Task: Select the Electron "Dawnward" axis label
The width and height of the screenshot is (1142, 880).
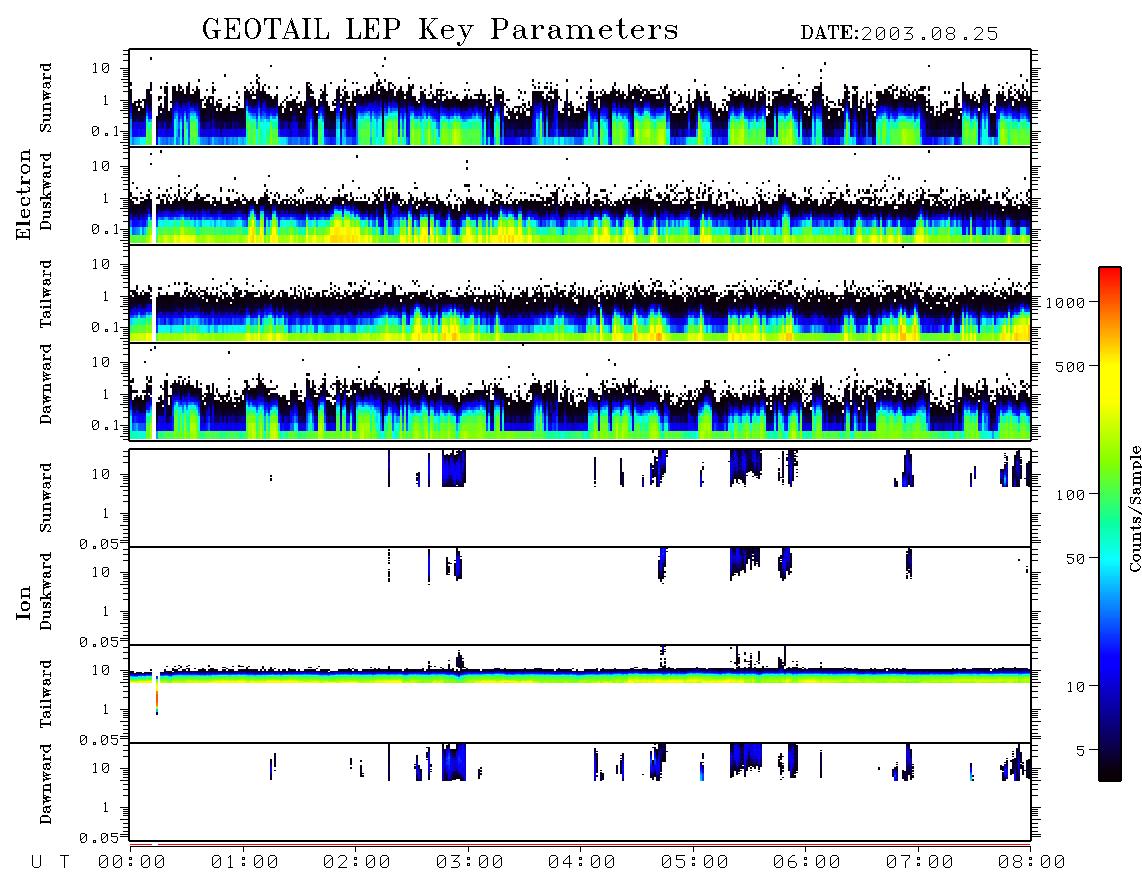Action: 46,384
